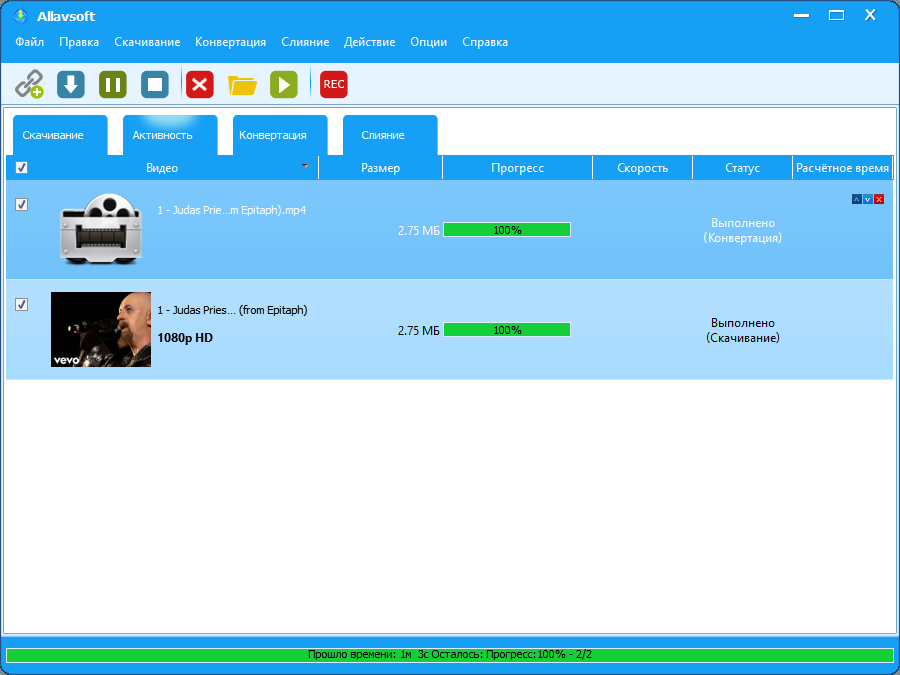Click the 1080p HD row progress bar
The image size is (900, 675).
[x=507, y=329]
